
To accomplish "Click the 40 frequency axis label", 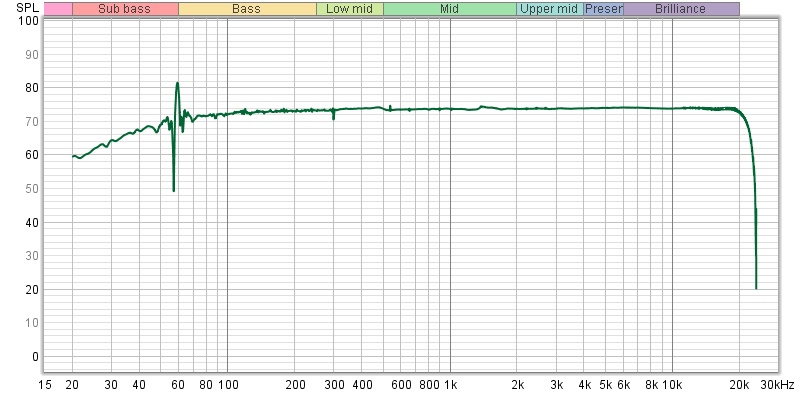I will 139,385.
